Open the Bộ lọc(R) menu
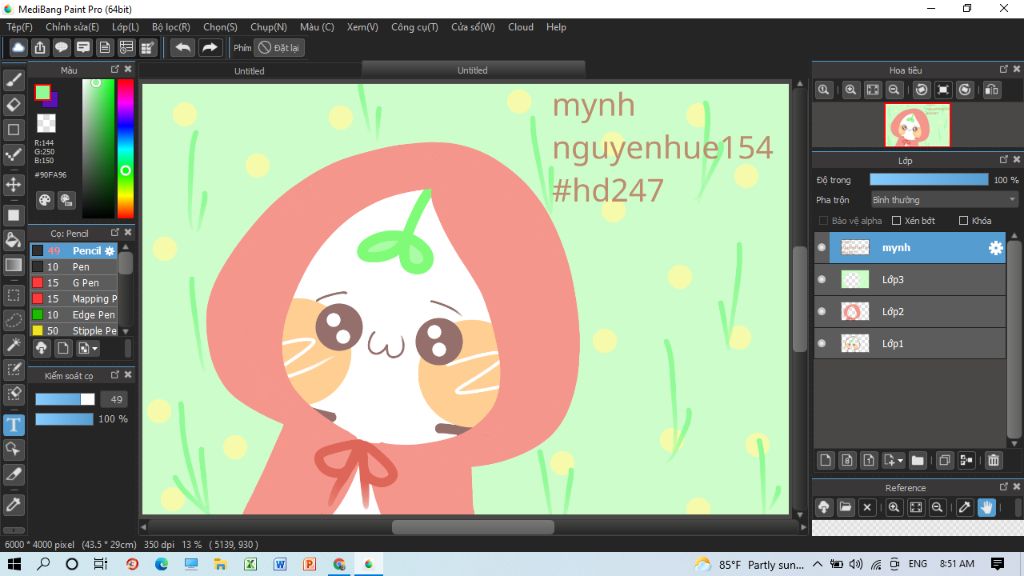Screen dimensions: 1024x576 pyautogui.click(x=171, y=27)
